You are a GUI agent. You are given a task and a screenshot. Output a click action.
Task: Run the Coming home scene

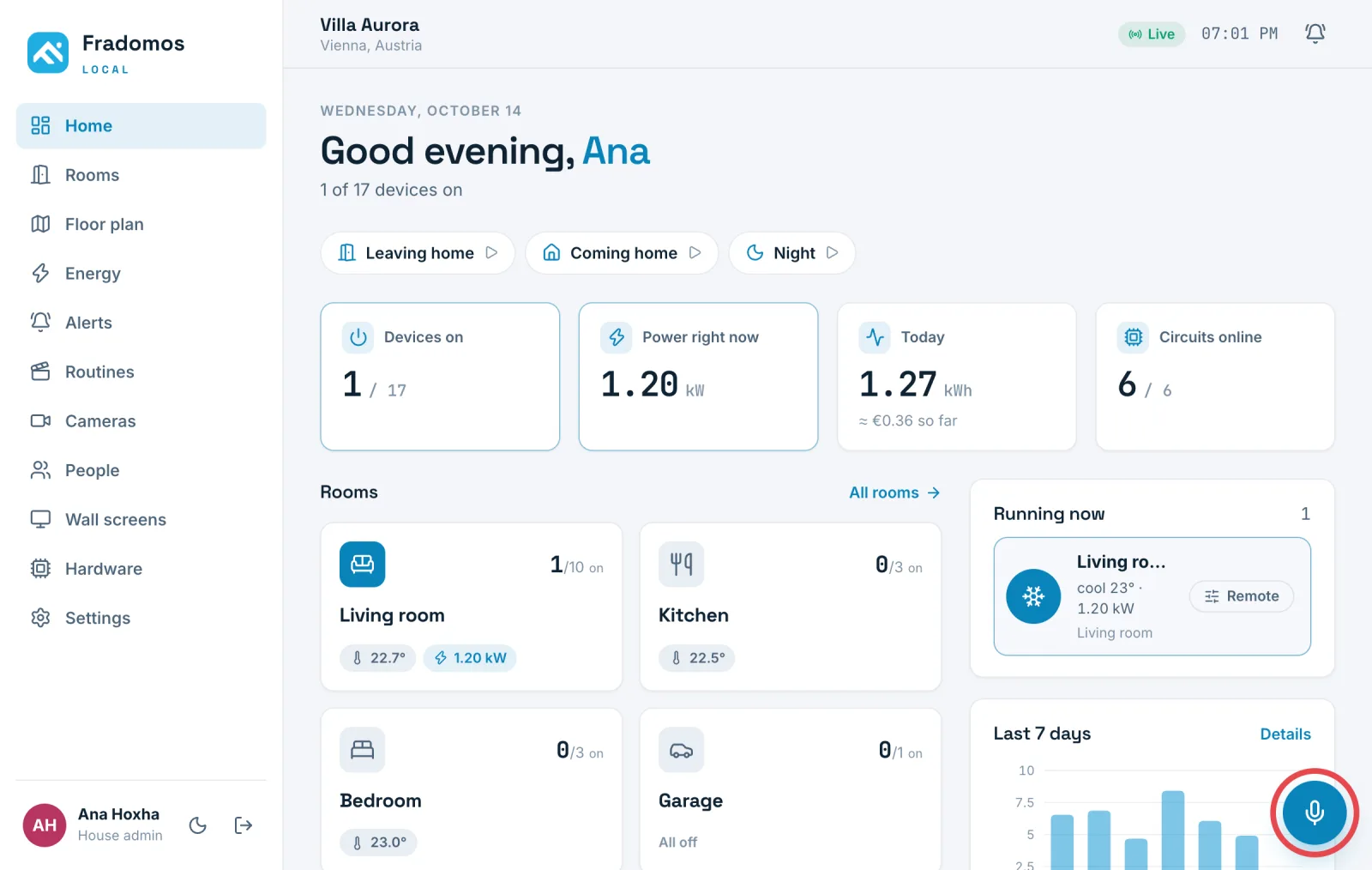[x=622, y=253]
